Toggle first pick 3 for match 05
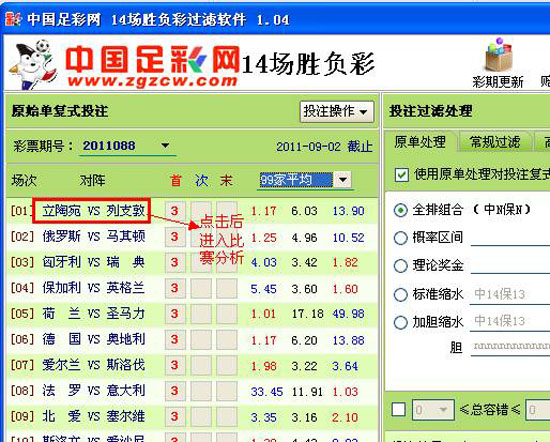 click(175, 314)
